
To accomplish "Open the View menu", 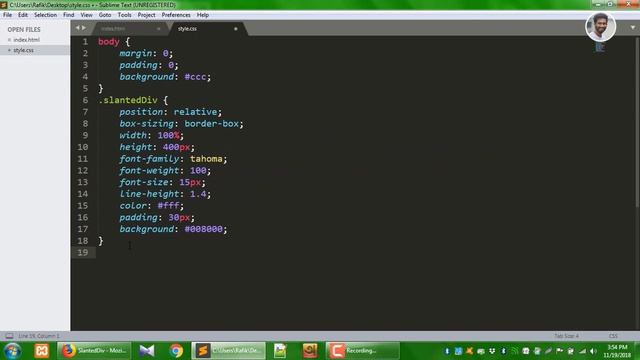I will coord(86,15).
